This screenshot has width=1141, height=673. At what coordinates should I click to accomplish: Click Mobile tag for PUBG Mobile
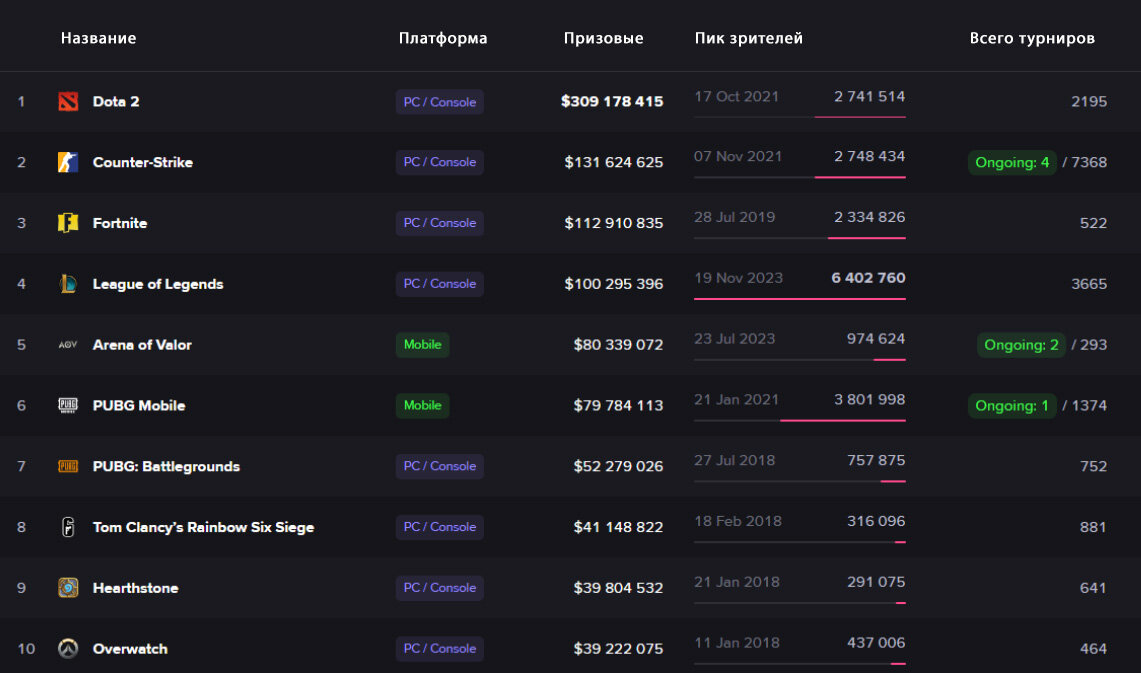pos(423,405)
